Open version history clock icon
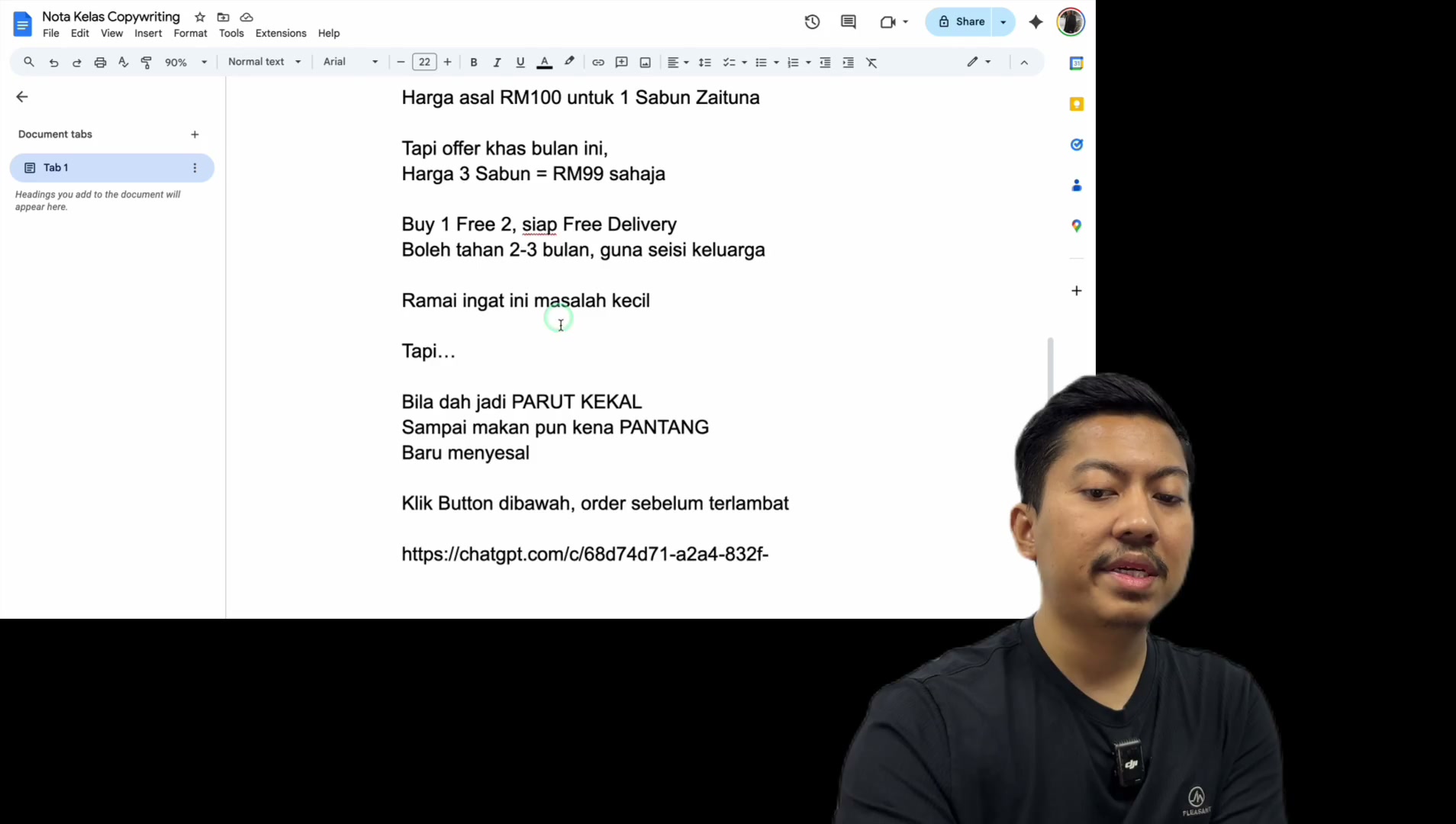The height and width of the screenshot is (824, 1456). [812, 22]
